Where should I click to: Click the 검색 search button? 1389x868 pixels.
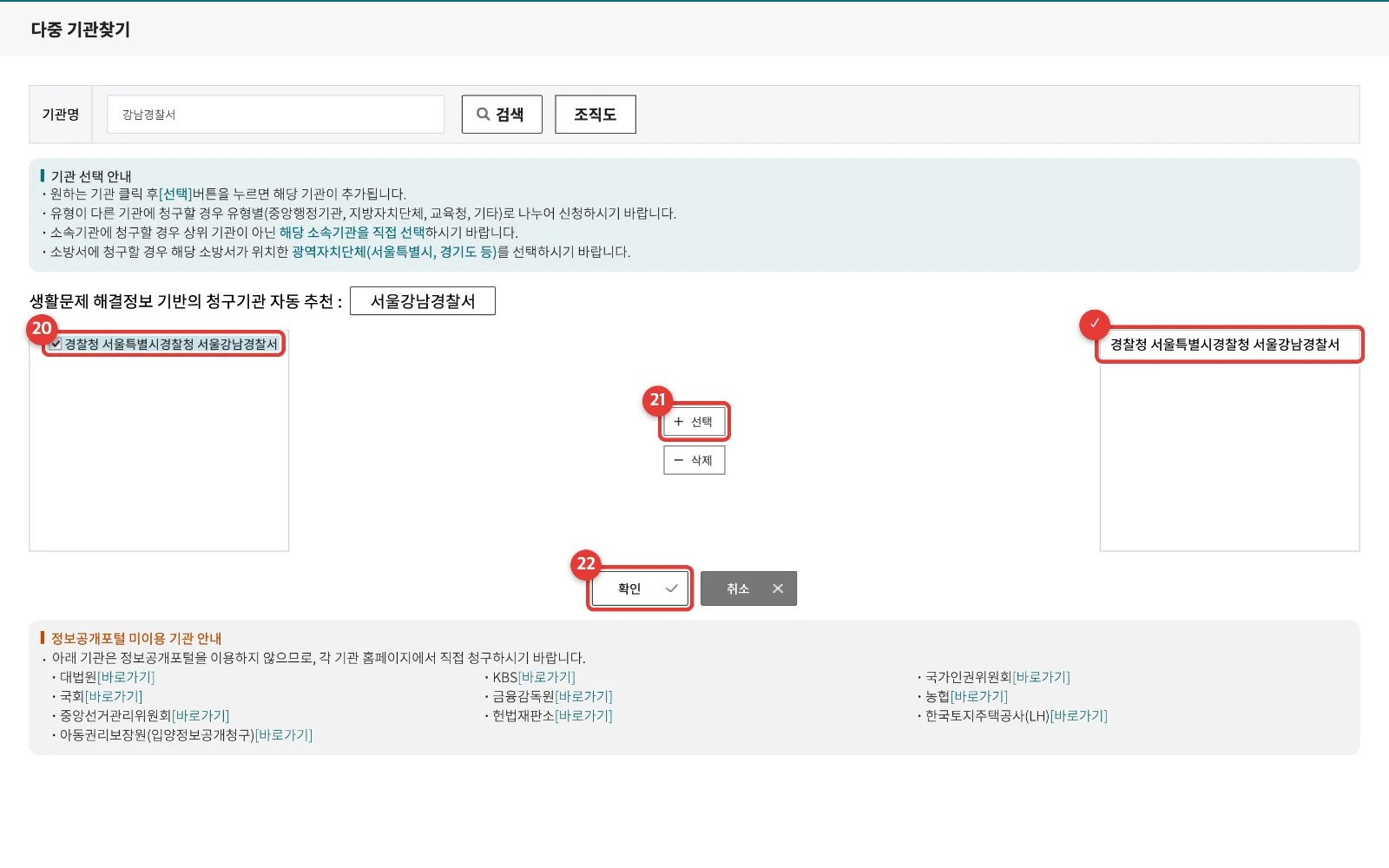pyautogui.click(x=502, y=115)
